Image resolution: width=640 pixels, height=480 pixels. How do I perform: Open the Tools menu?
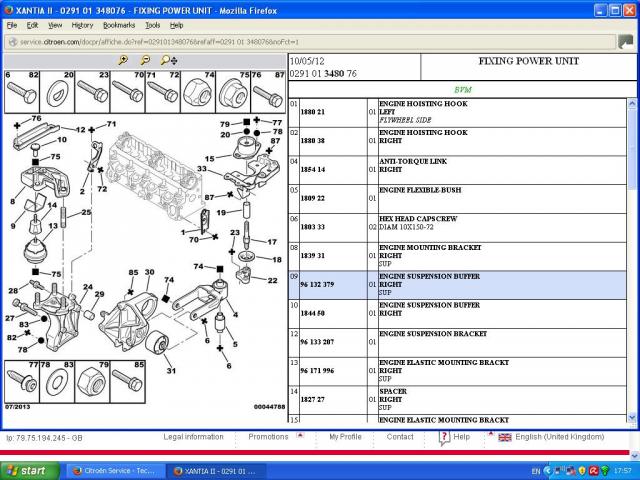153,25
